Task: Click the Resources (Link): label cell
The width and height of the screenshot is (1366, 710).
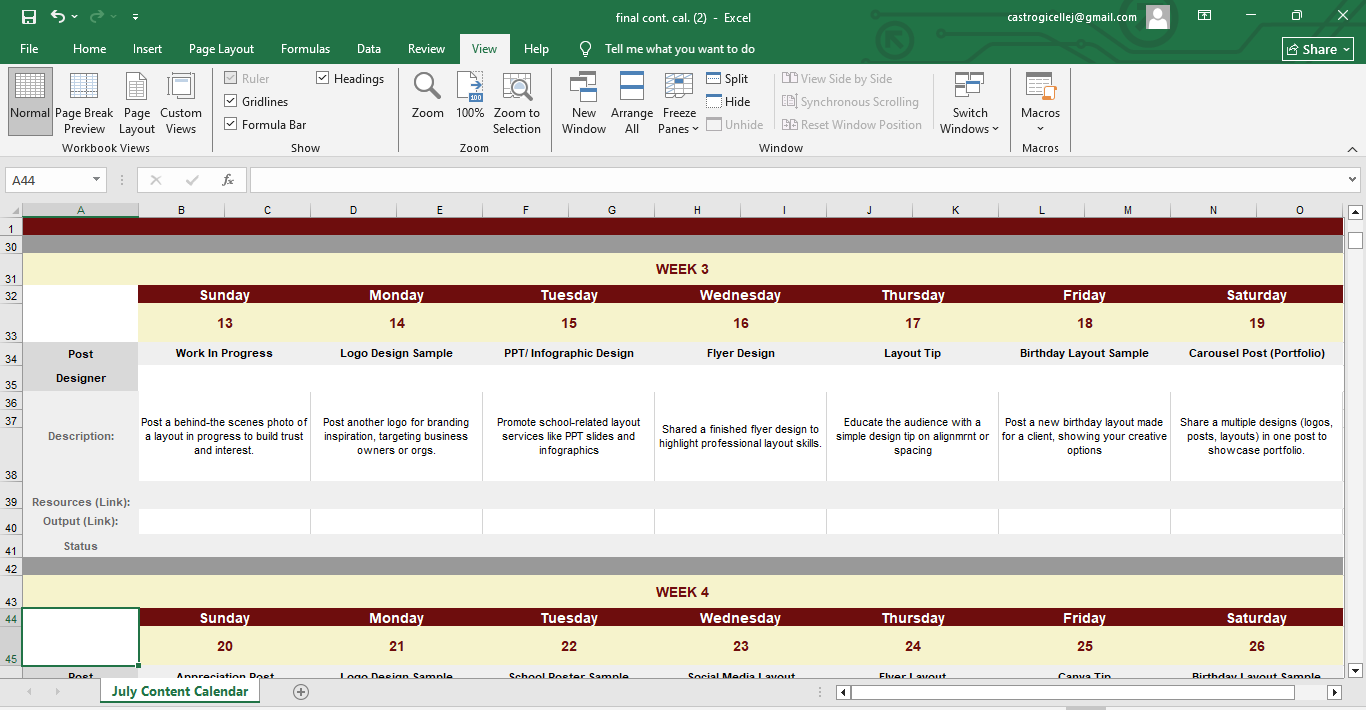Action: coord(81,502)
